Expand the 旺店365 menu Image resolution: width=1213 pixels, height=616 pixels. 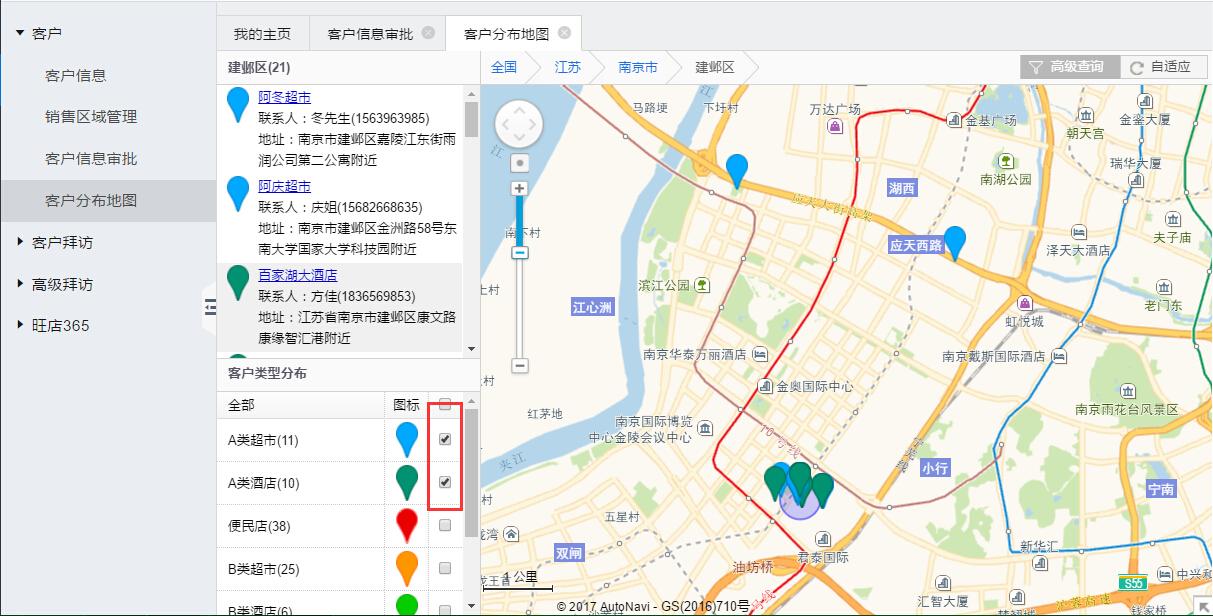pyautogui.click(x=60, y=325)
